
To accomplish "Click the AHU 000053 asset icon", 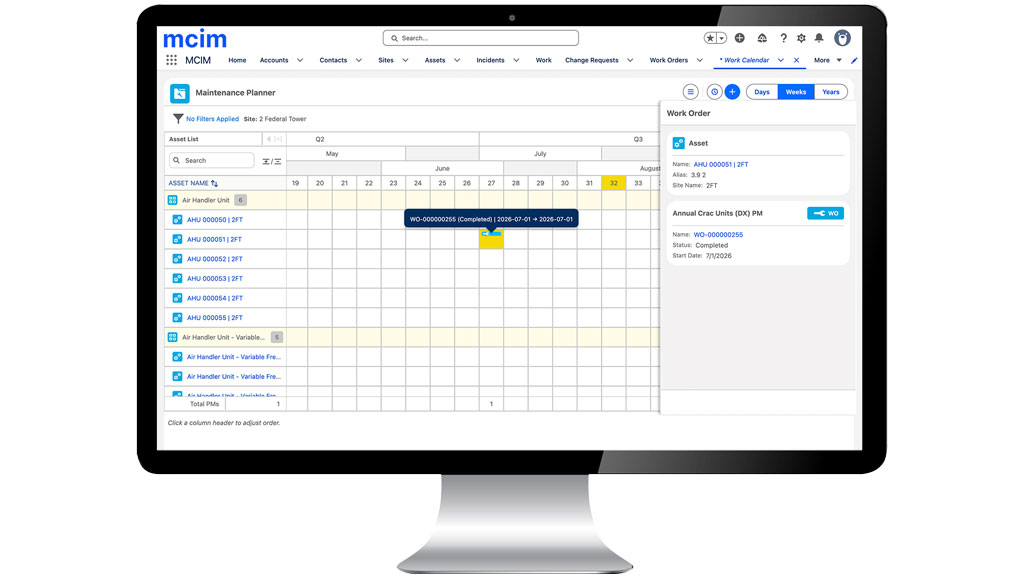I will pyautogui.click(x=177, y=279).
